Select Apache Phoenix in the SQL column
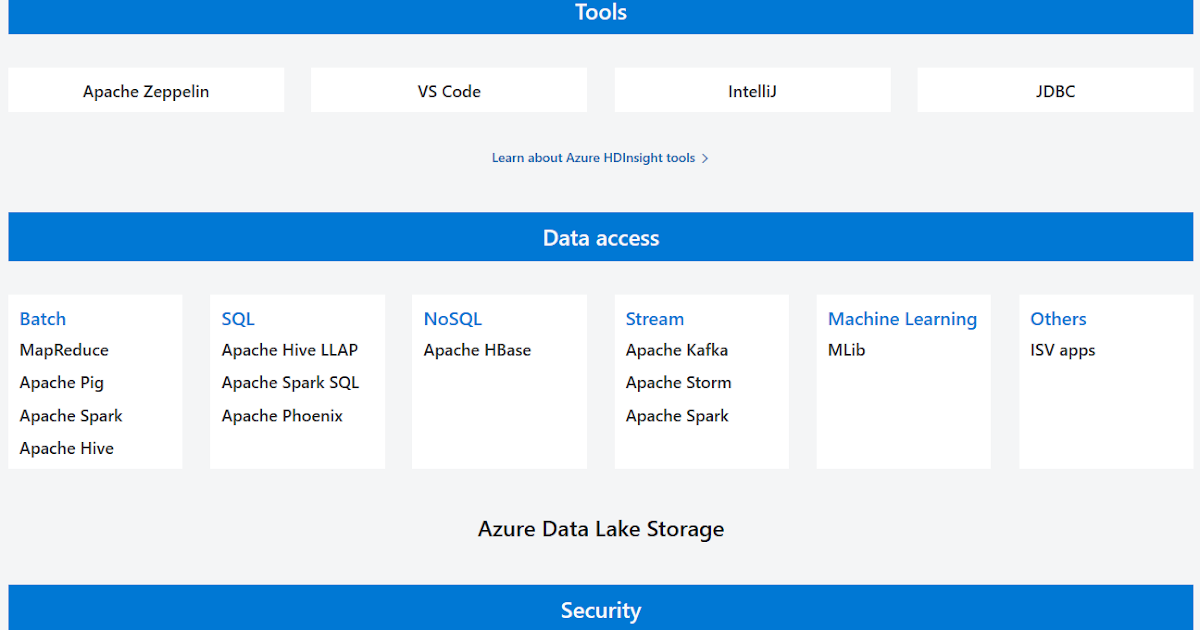The height and width of the screenshot is (630, 1200). [282, 415]
